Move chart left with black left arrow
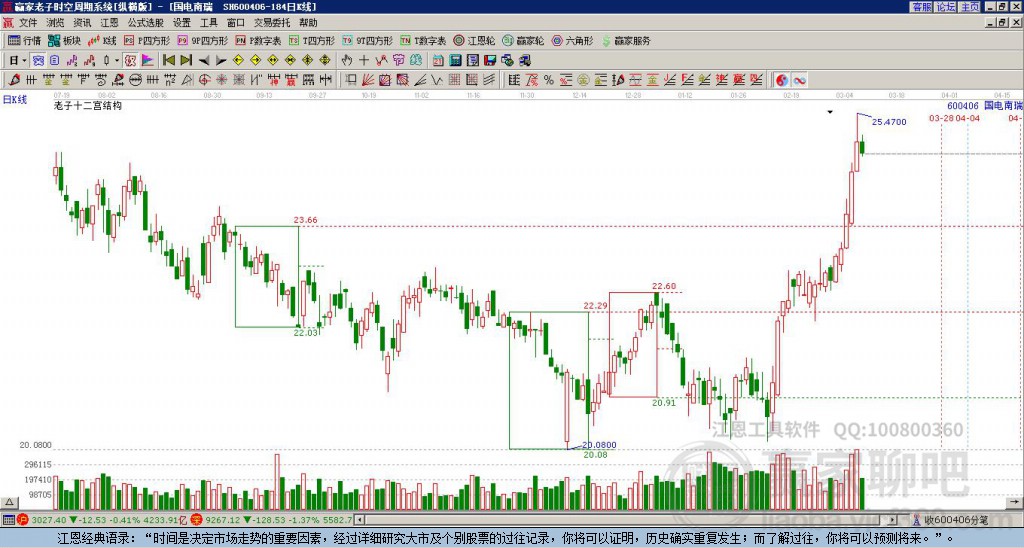This screenshot has height=548, width=1024. 204,60
